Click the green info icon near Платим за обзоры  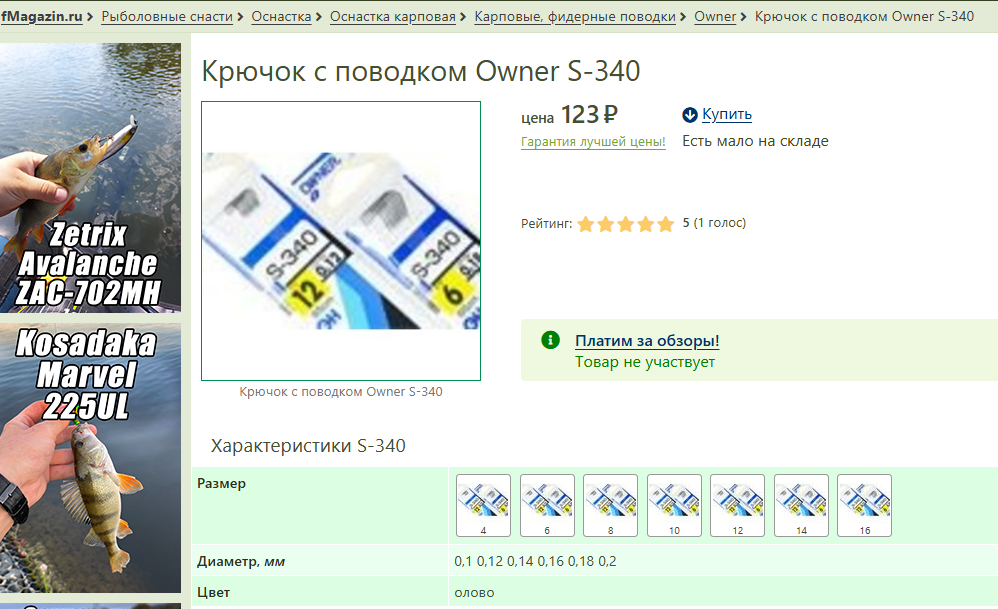[x=550, y=340]
